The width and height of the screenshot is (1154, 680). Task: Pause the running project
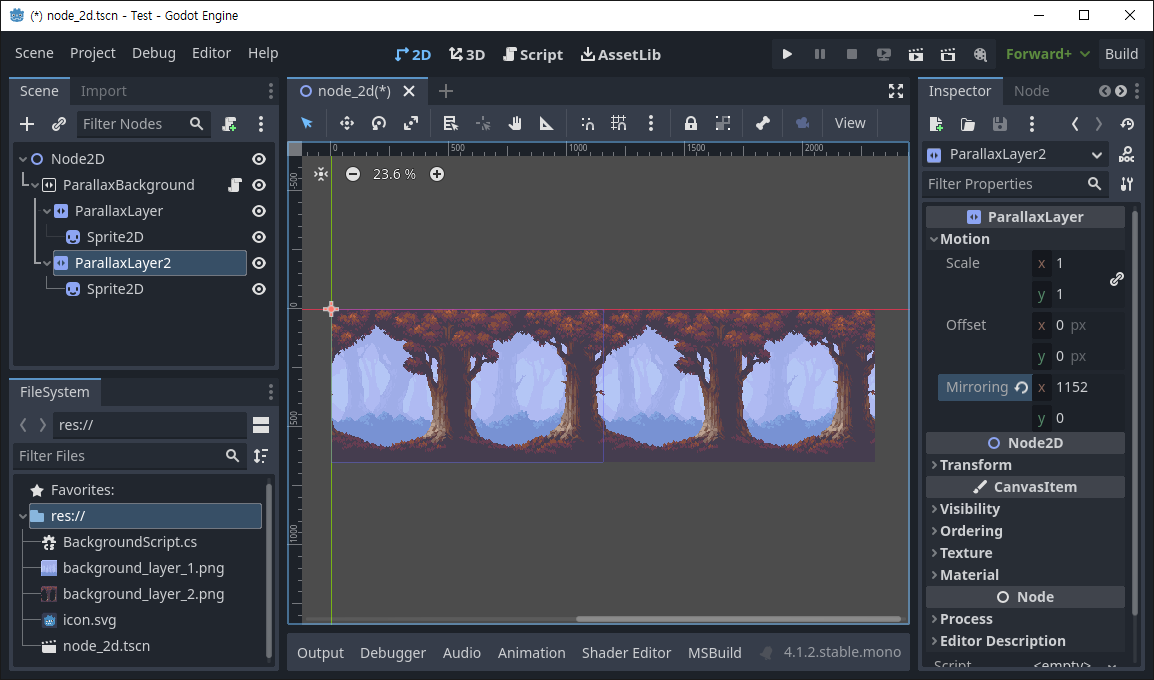(819, 54)
